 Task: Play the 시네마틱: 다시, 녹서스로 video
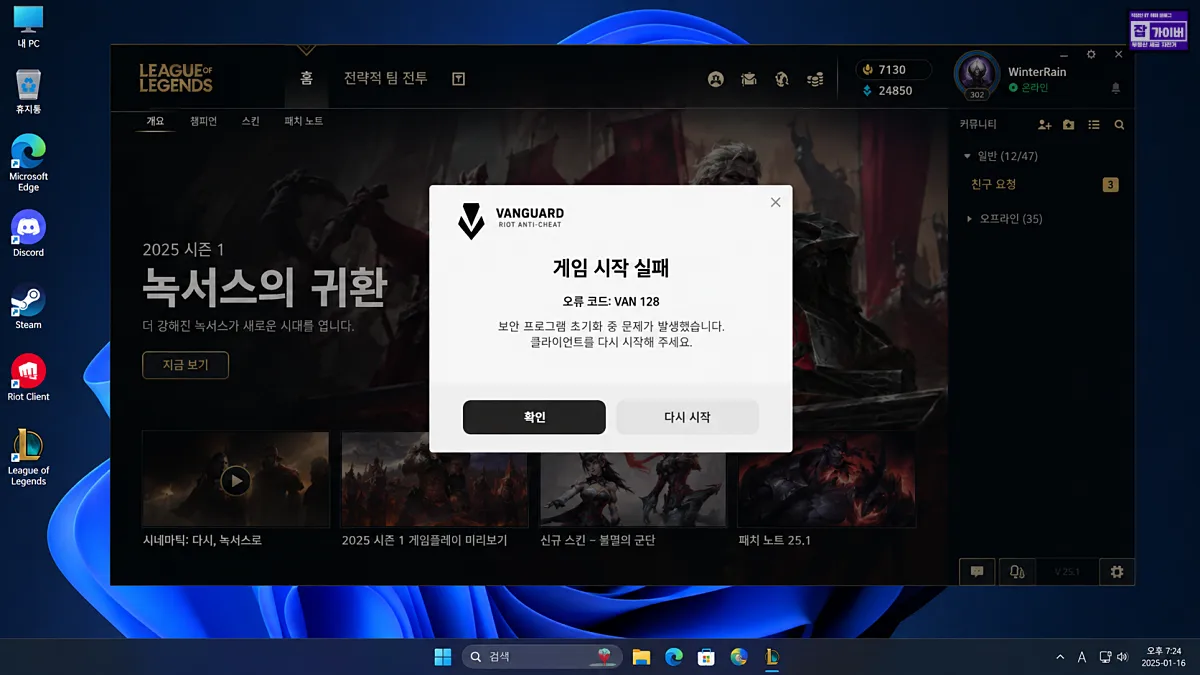(235, 480)
